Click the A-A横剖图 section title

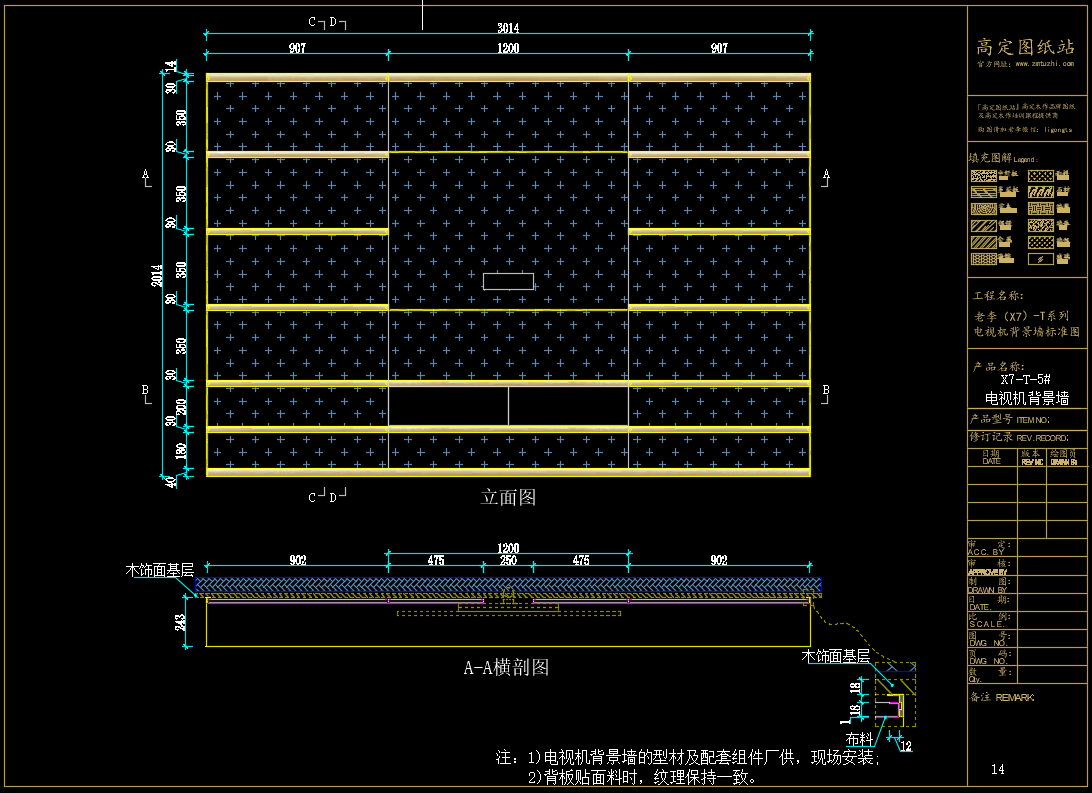(x=505, y=667)
